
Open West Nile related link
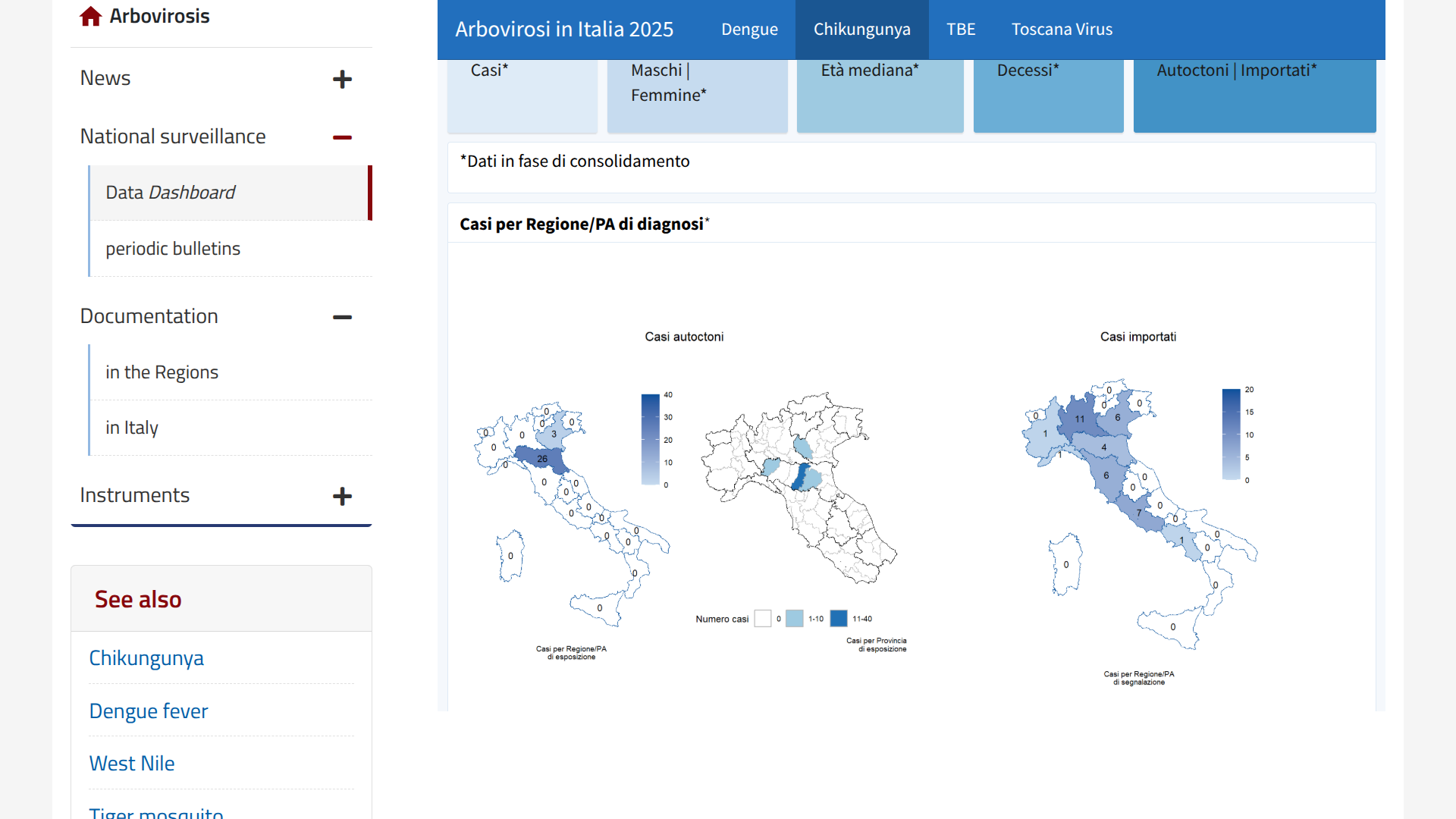[132, 764]
